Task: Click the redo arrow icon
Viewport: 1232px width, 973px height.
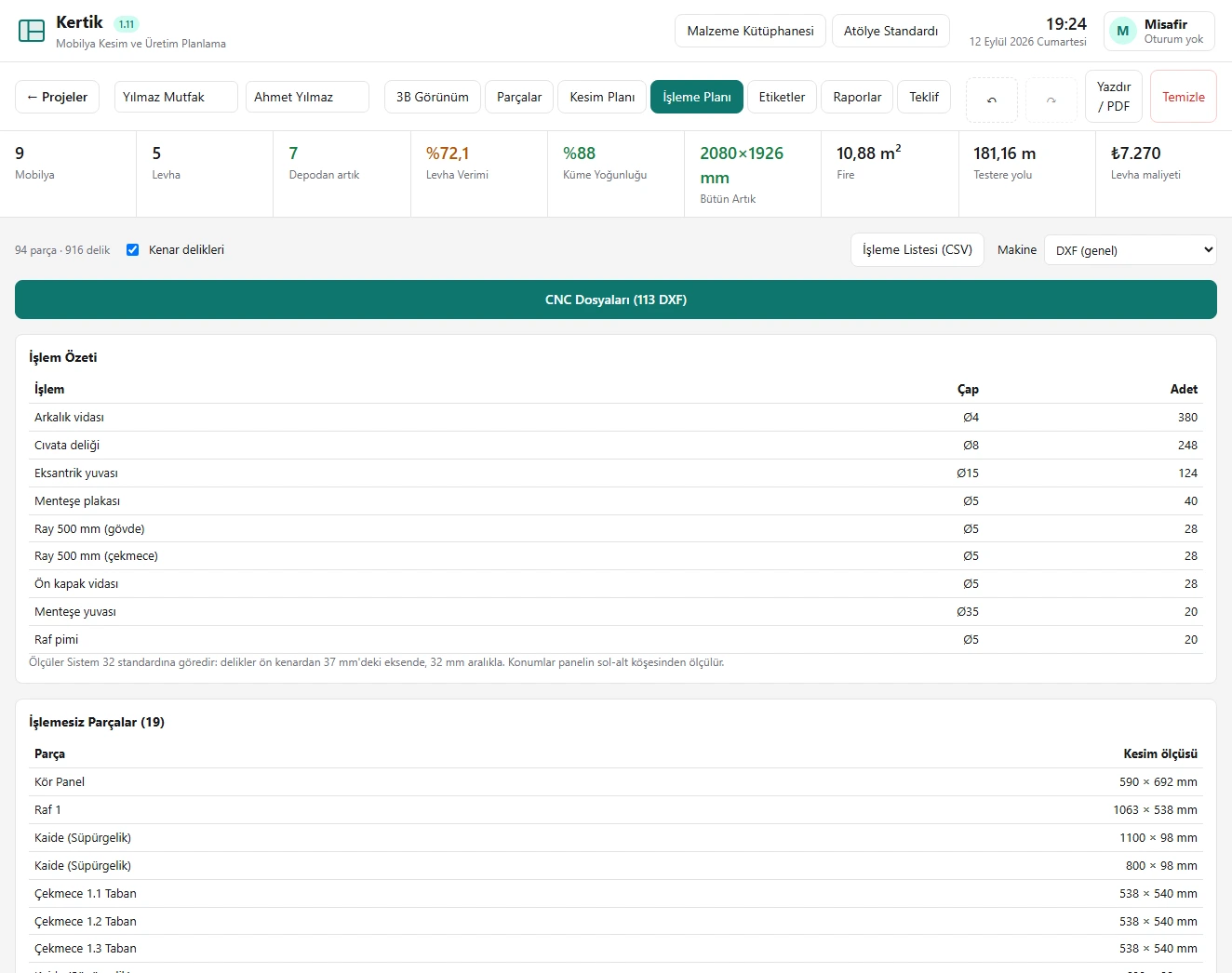Action: click(1051, 100)
